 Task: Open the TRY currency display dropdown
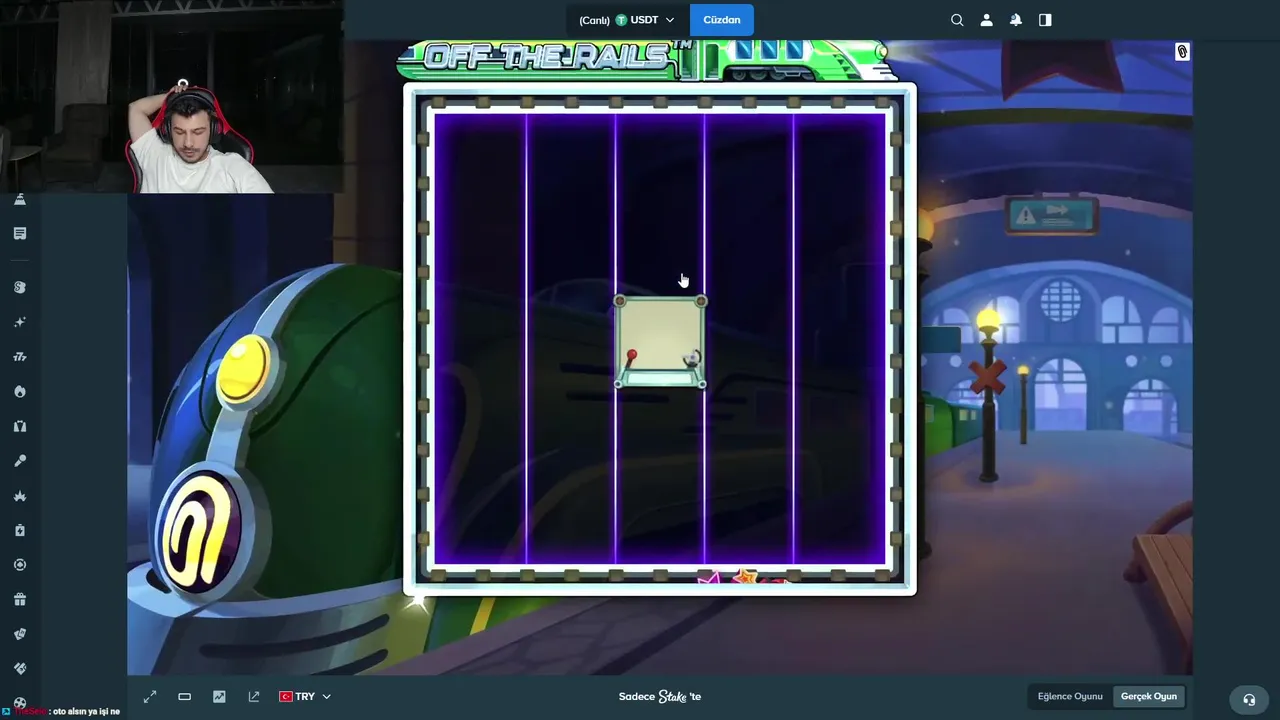[305, 696]
